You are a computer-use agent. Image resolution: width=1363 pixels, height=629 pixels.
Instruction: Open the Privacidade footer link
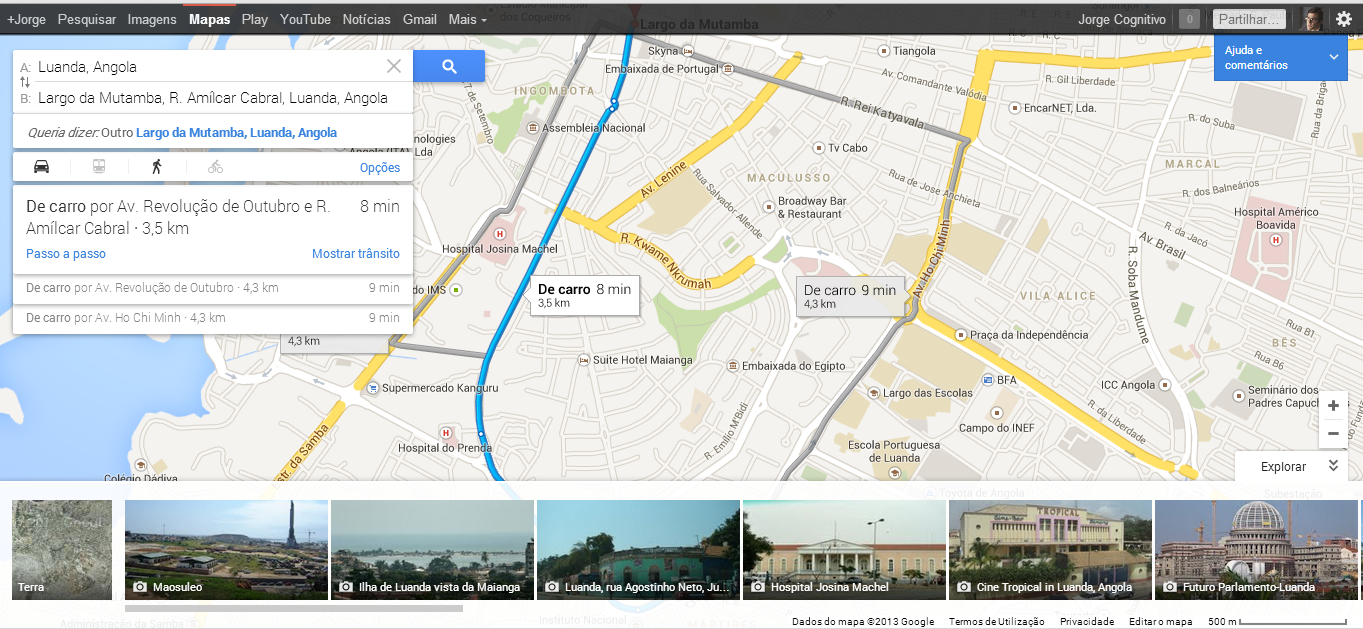coord(1087,621)
